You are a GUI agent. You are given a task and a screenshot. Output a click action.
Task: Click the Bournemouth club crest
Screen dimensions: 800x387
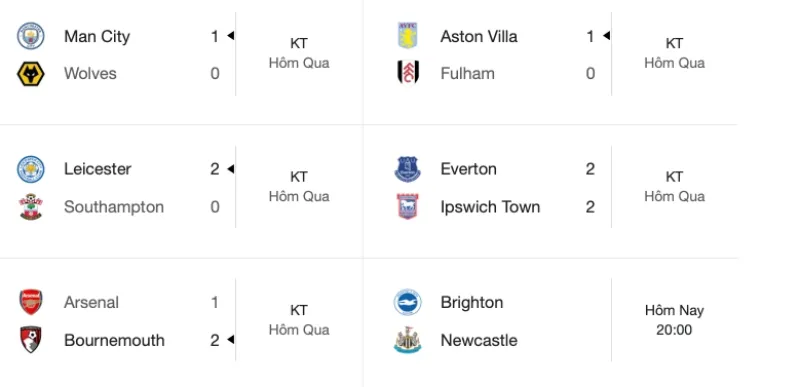31,340
